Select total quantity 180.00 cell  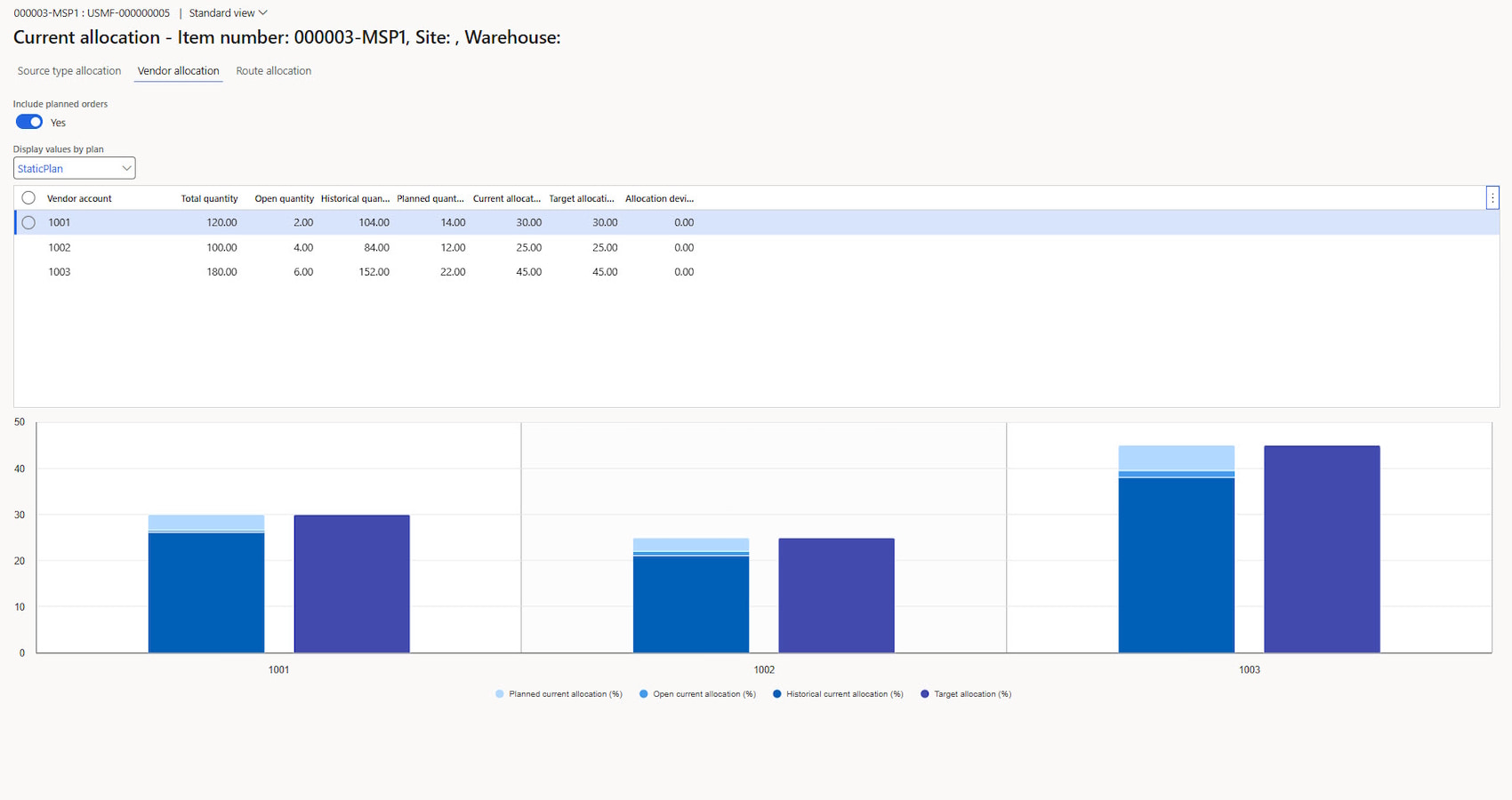click(x=221, y=272)
